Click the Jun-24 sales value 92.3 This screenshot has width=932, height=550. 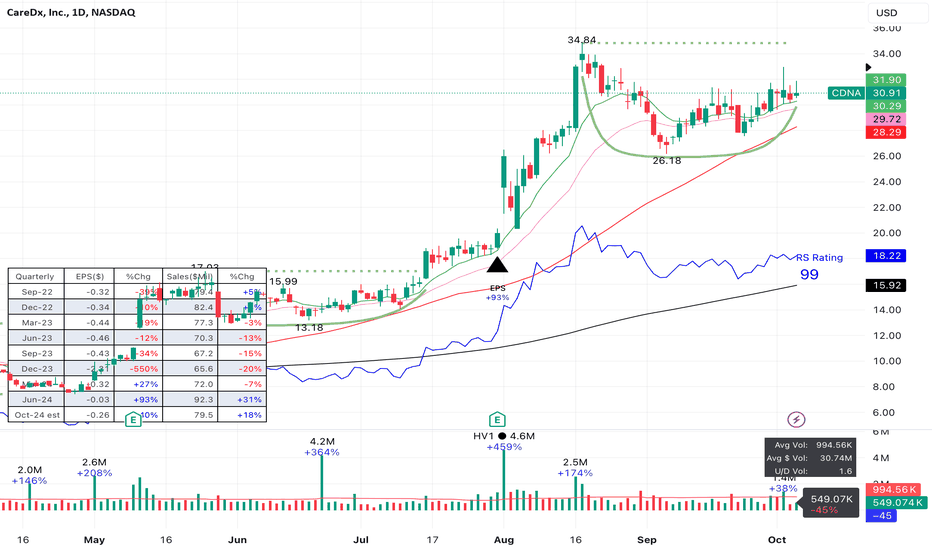coord(203,400)
